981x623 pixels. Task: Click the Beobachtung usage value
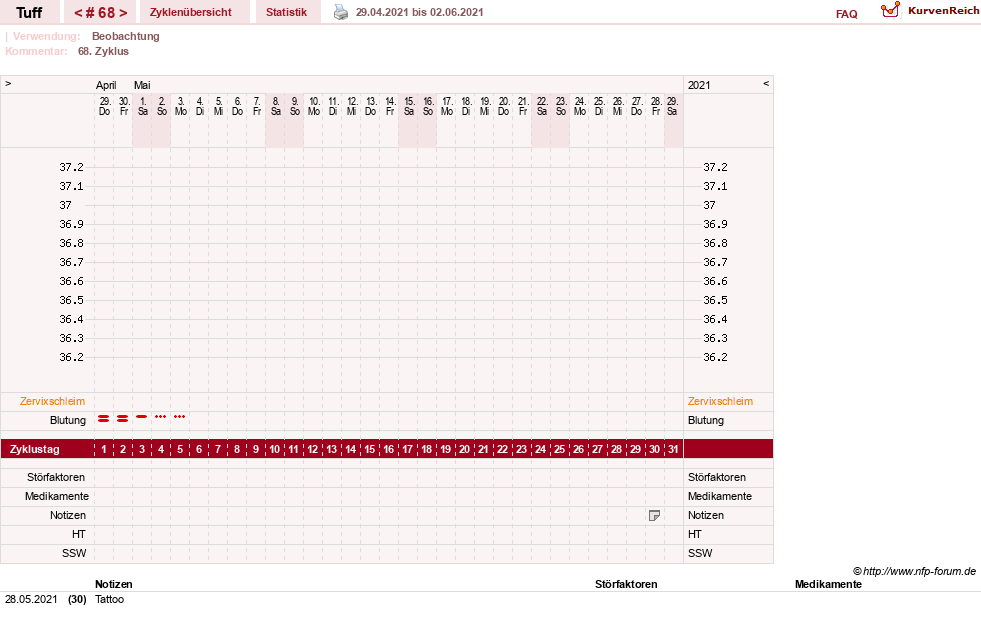pyautogui.click(x=126, y=36)
